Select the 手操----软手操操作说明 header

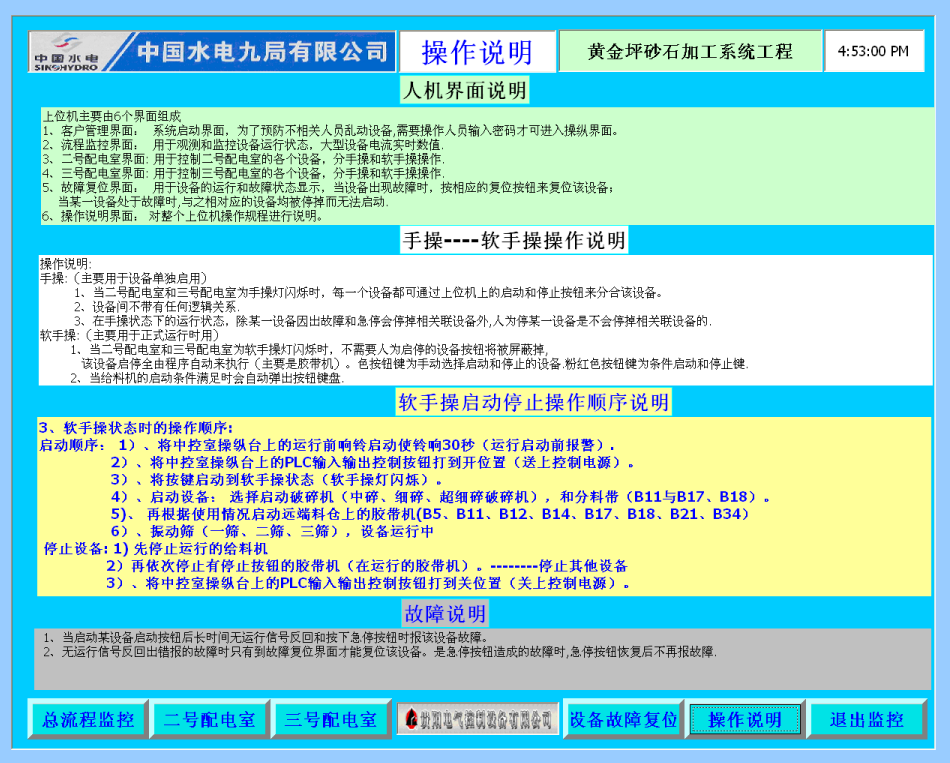[475, 239]
